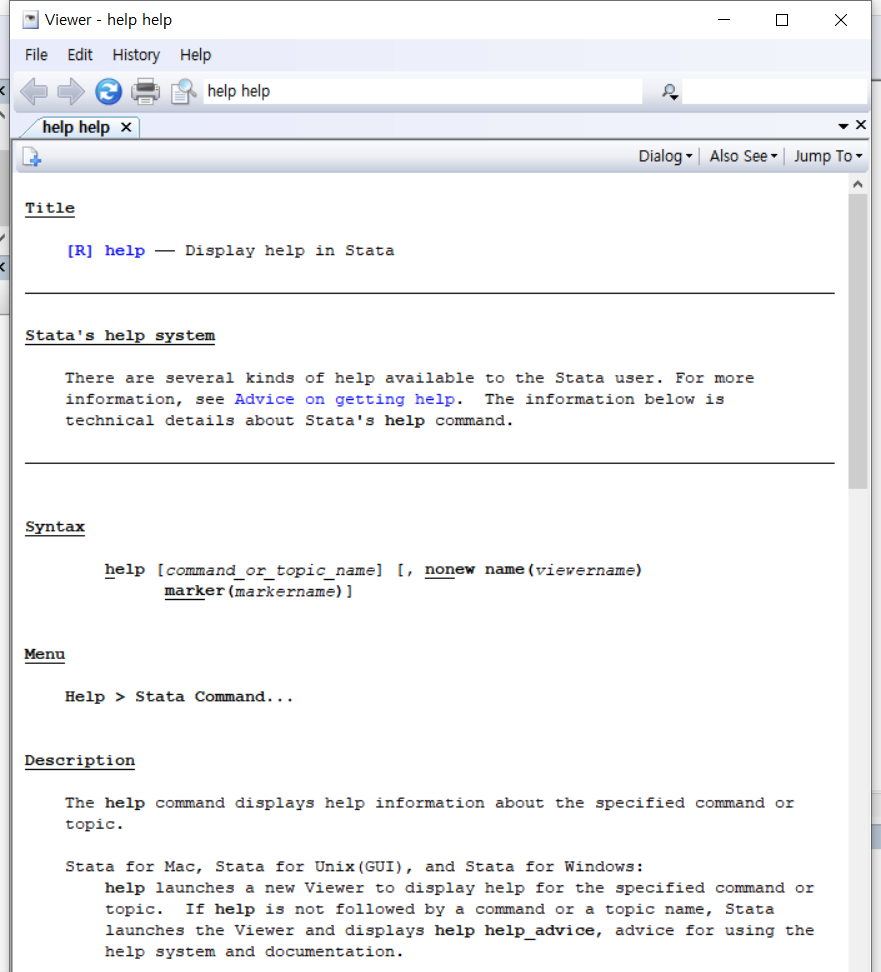
Task: Click 'marker(markername)' syntax text
Action: coord(253,591)
